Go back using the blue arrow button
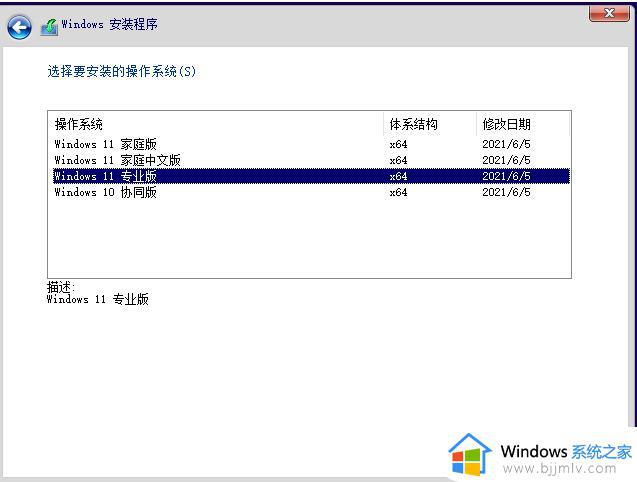The height and width of the screenshot is (482, 637). (19, 27)
